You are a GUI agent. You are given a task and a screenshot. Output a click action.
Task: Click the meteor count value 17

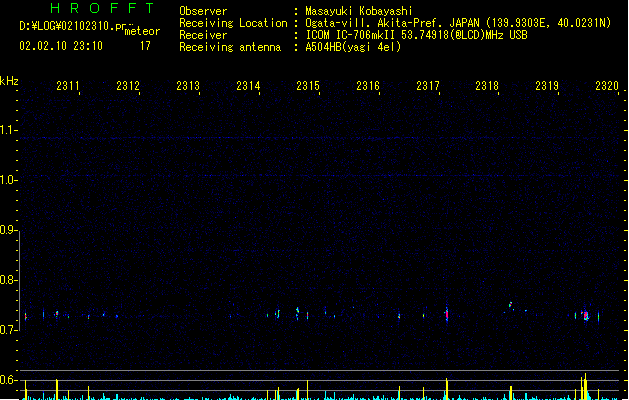145,46
